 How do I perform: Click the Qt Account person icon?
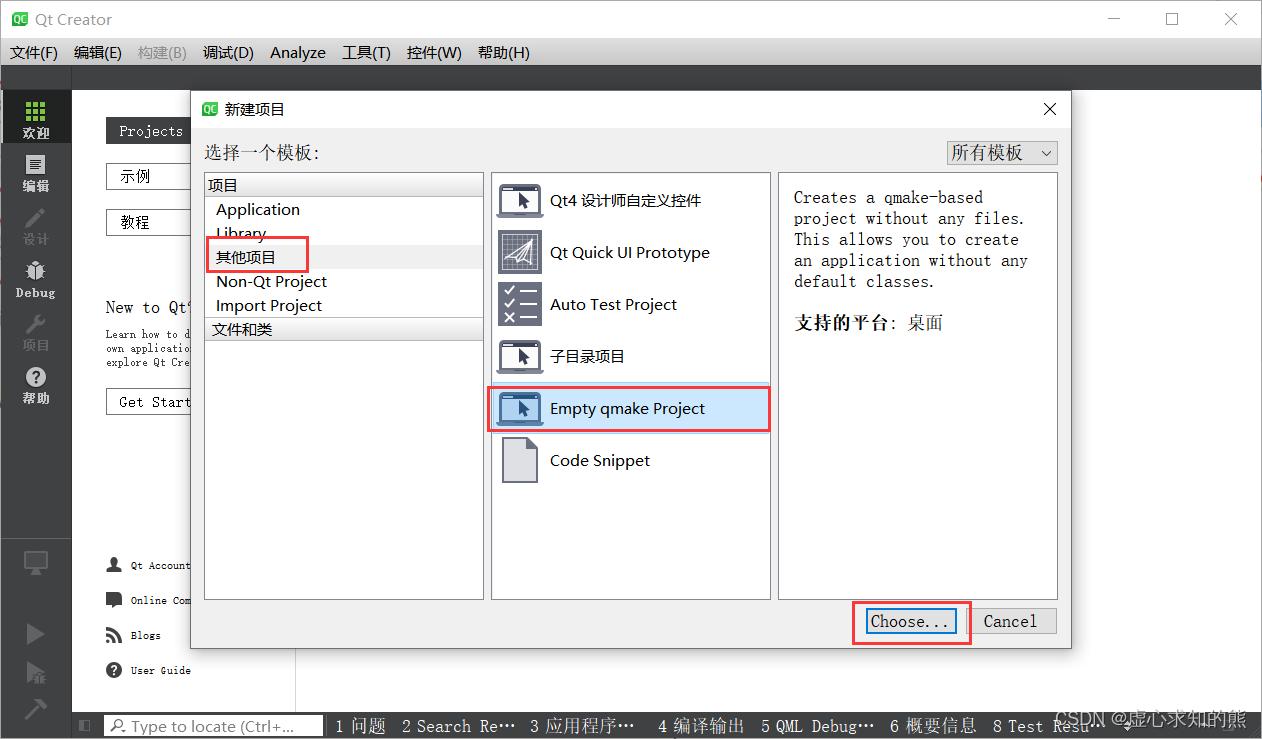tap(114, 565)
